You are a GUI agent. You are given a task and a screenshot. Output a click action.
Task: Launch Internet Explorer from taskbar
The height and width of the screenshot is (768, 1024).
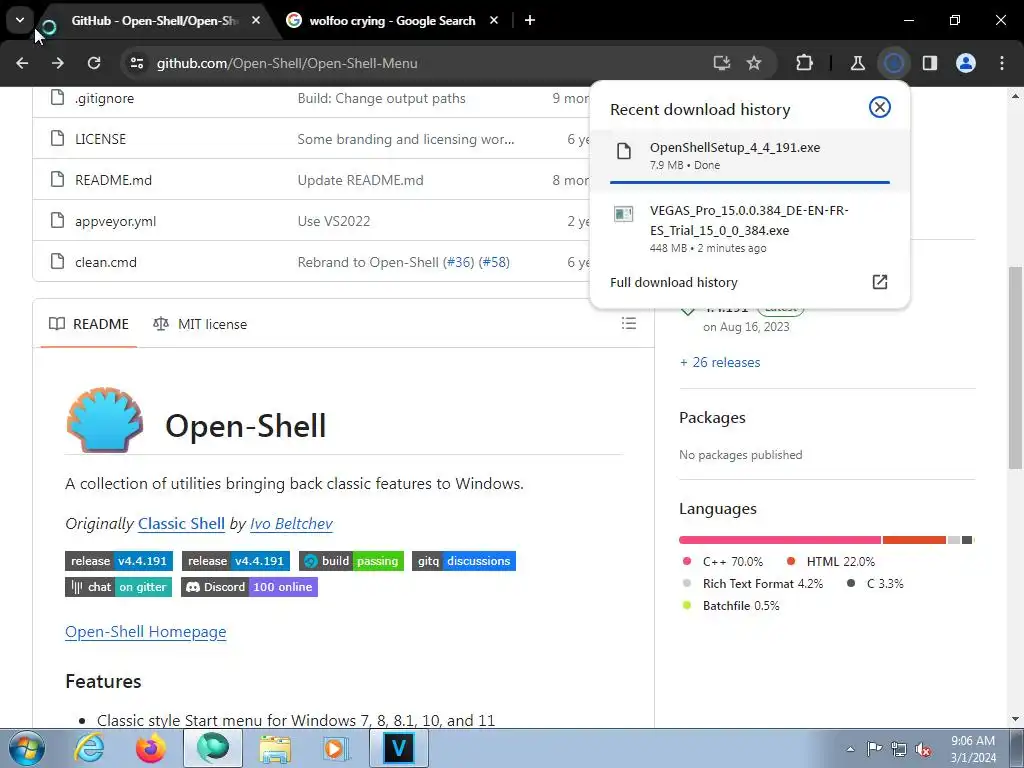coord(88,748)
